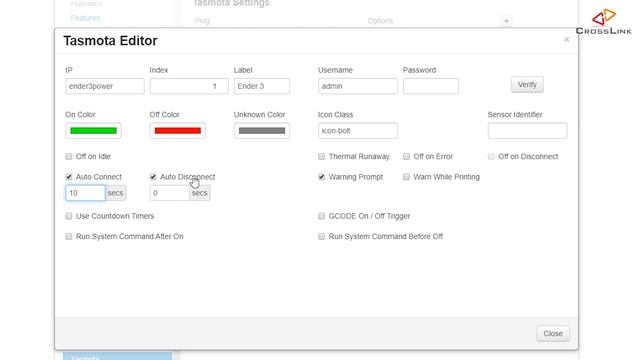
Task: Click the Icon Class field with icon-bolt
Action: coord(358,131)
